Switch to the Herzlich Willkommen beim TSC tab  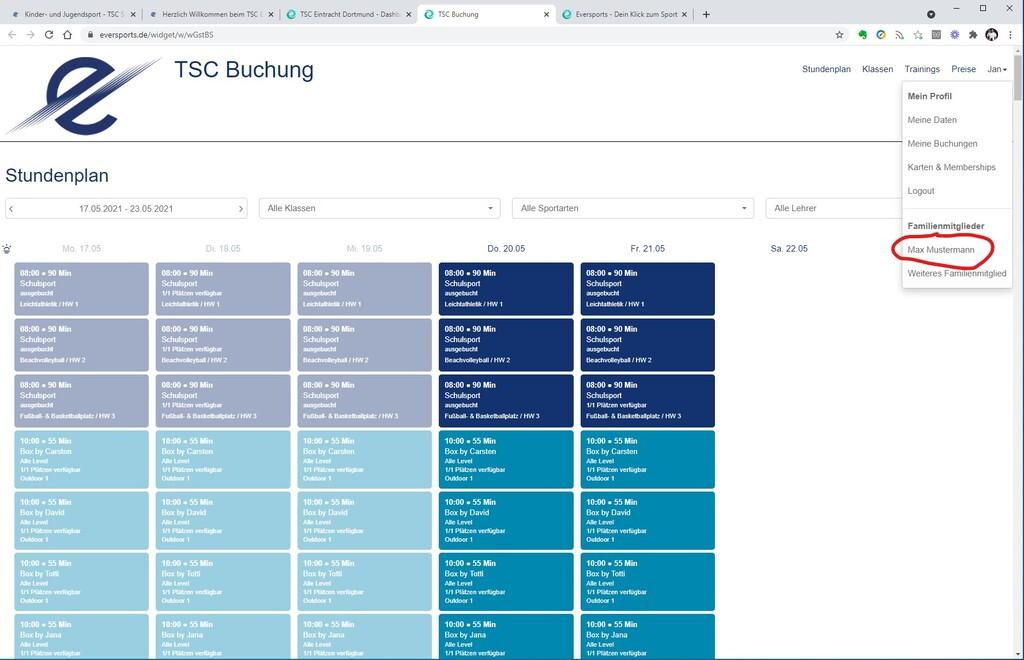coord(210,14)
